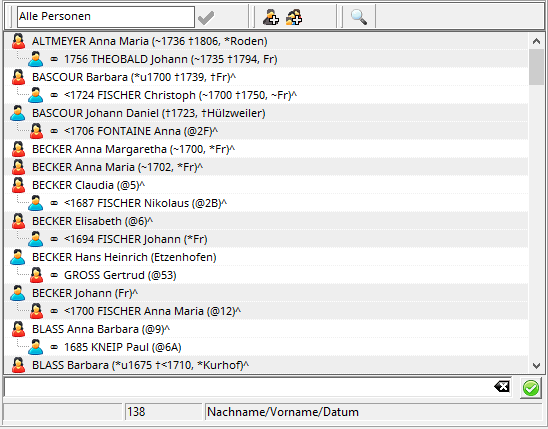This screenshot has height=429, width=548.
Task: Click the female icon of ALTMEYER Anna Maria
Action: pyautogui.click(x=18, y=41)
